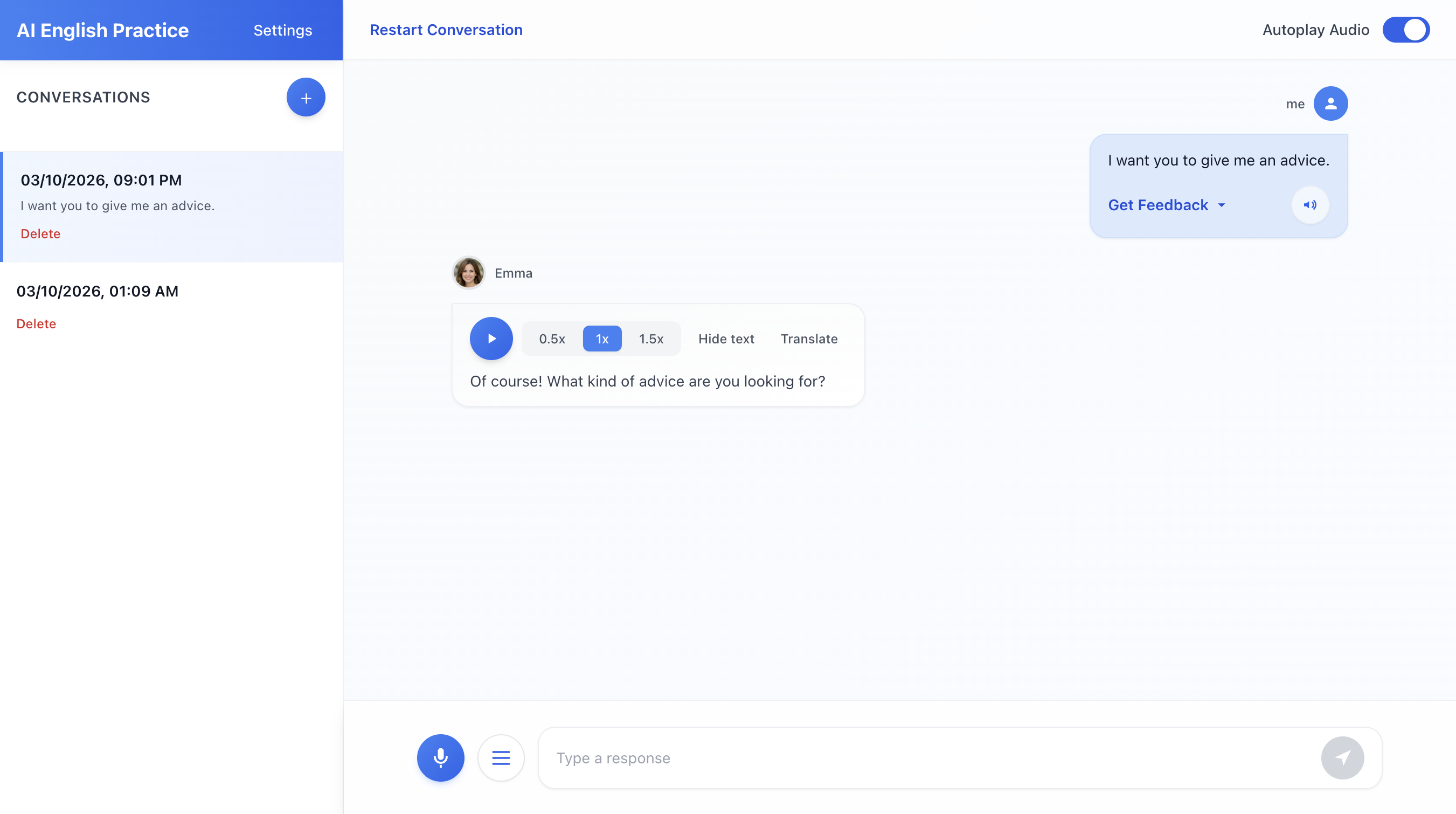This screenshot has width=1456, height=814.
Task: Set playback speed to 0.5x
Action: click(x=552, y=339)
